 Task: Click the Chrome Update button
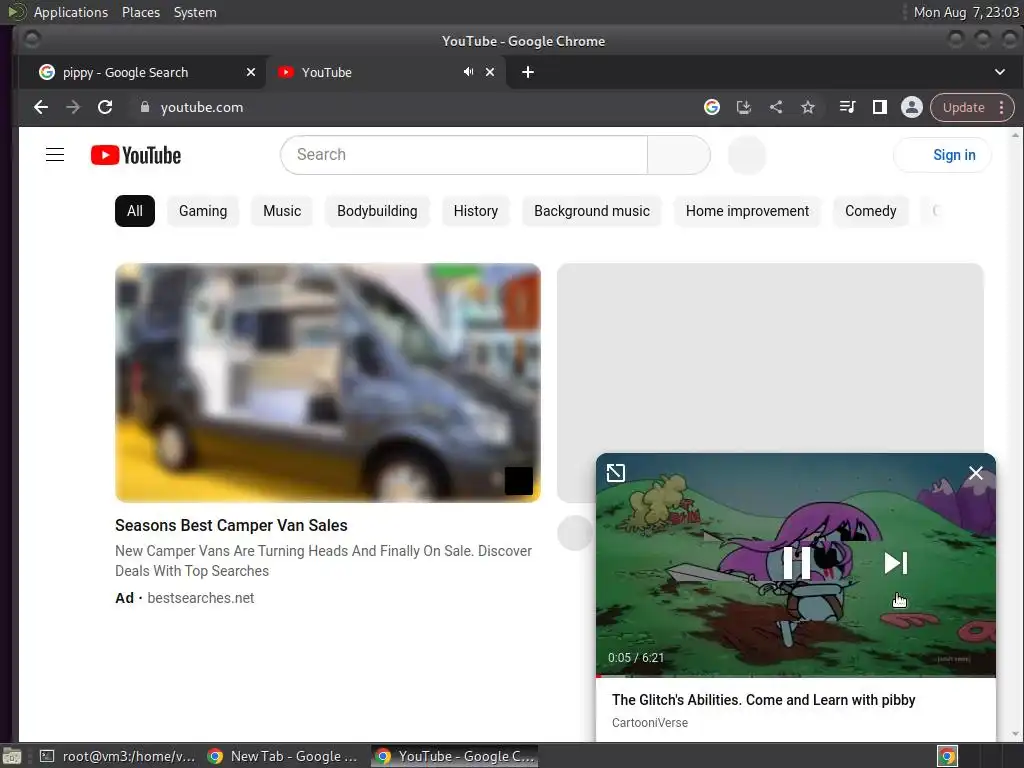point(963,107)
